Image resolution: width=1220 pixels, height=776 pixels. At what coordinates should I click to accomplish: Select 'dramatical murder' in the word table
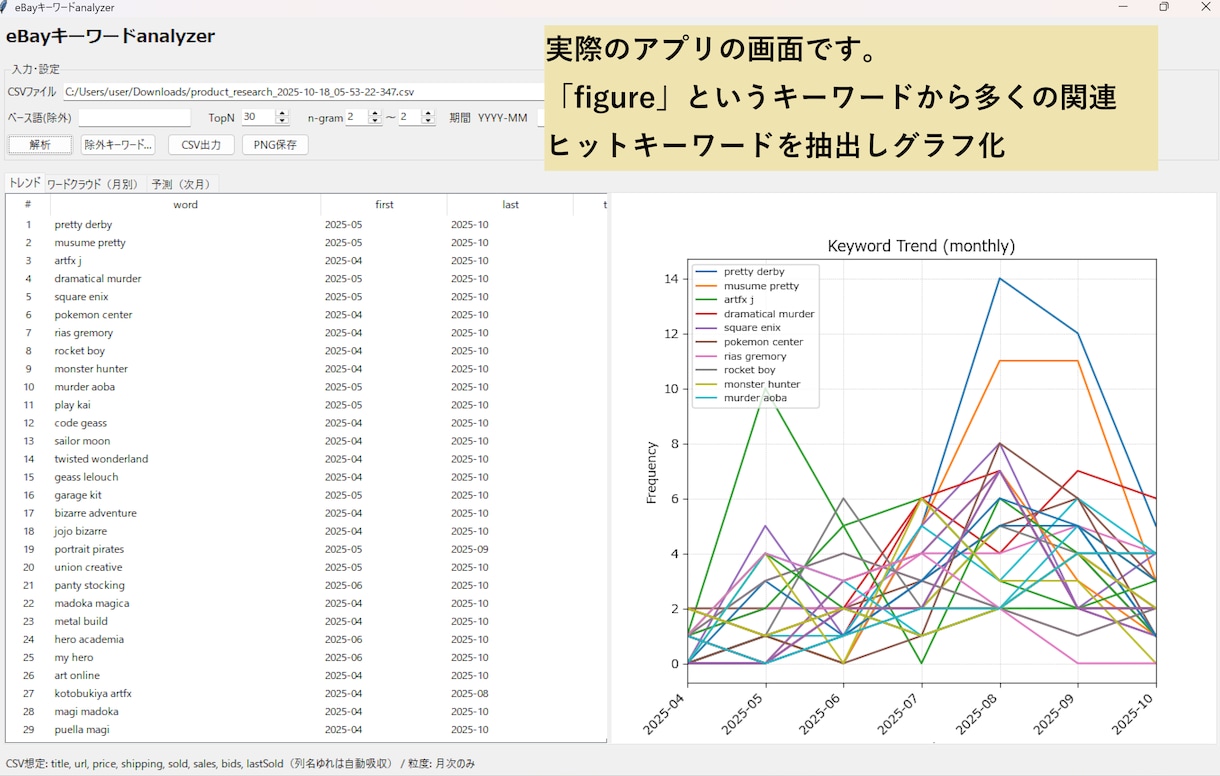click(306, 279)
